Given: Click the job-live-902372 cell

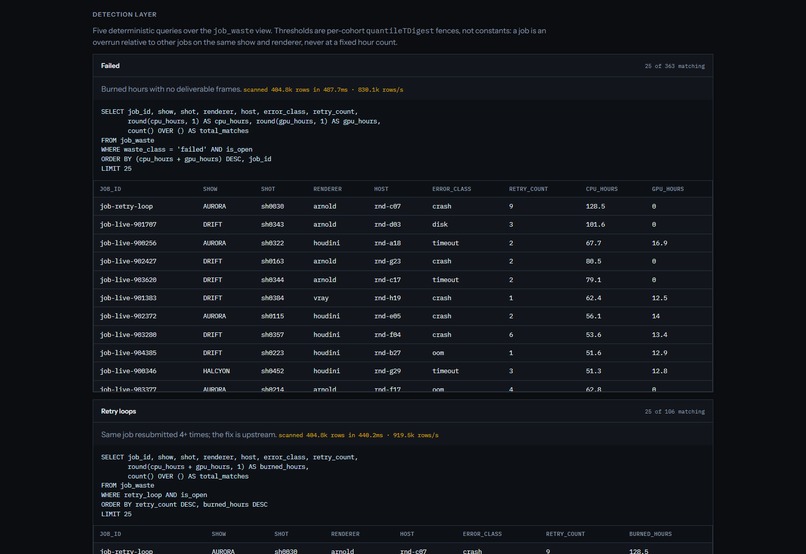Looking at the screenshot, I should [x=128, y=316].
